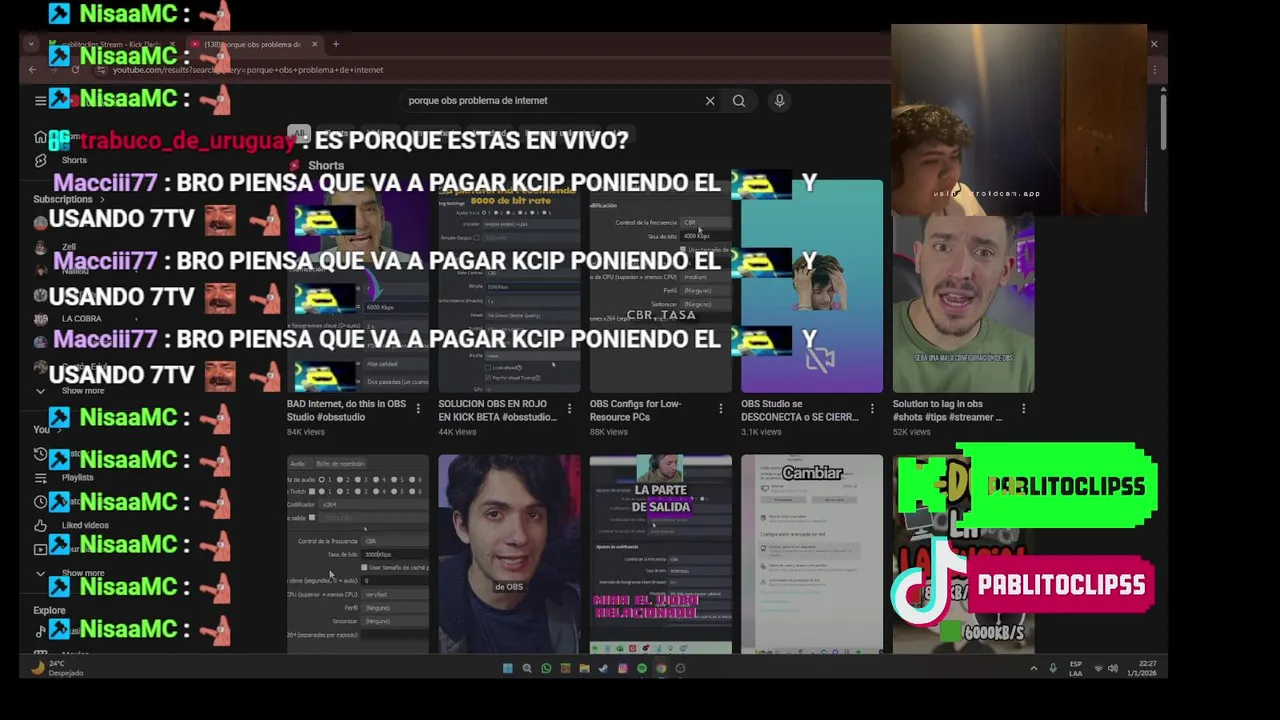The height and width of the screenshot is (720, 1280).
Task: Go to YouTube Home sidebar icon
Action: 40,138
